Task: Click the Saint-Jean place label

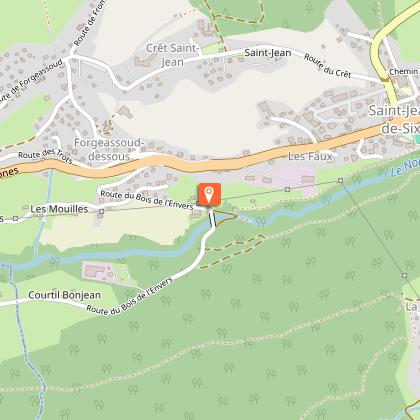Action: click(268, 53)
